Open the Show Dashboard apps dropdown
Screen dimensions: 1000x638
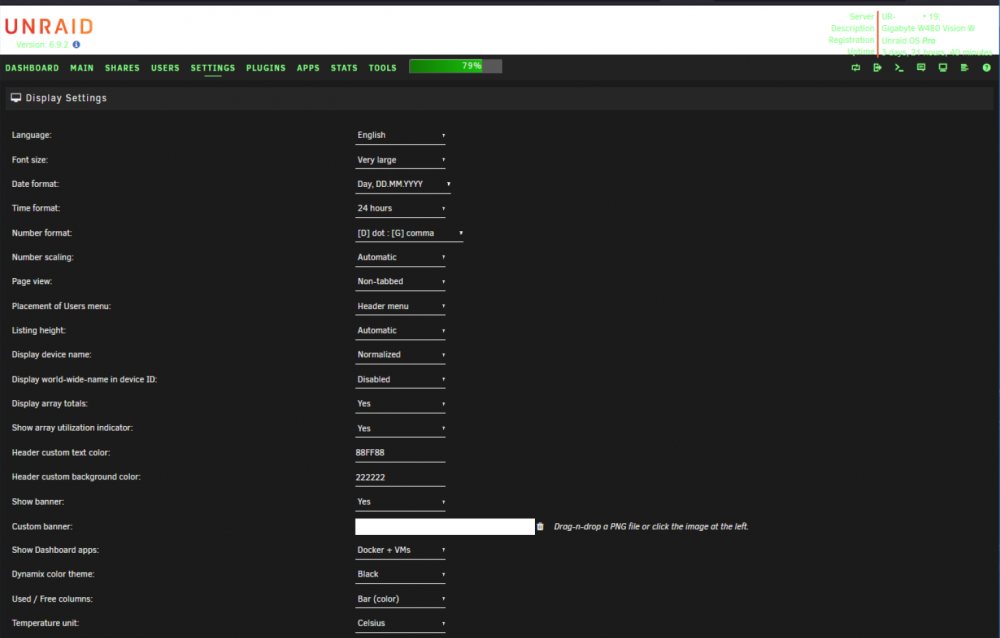tap(401, 550)
